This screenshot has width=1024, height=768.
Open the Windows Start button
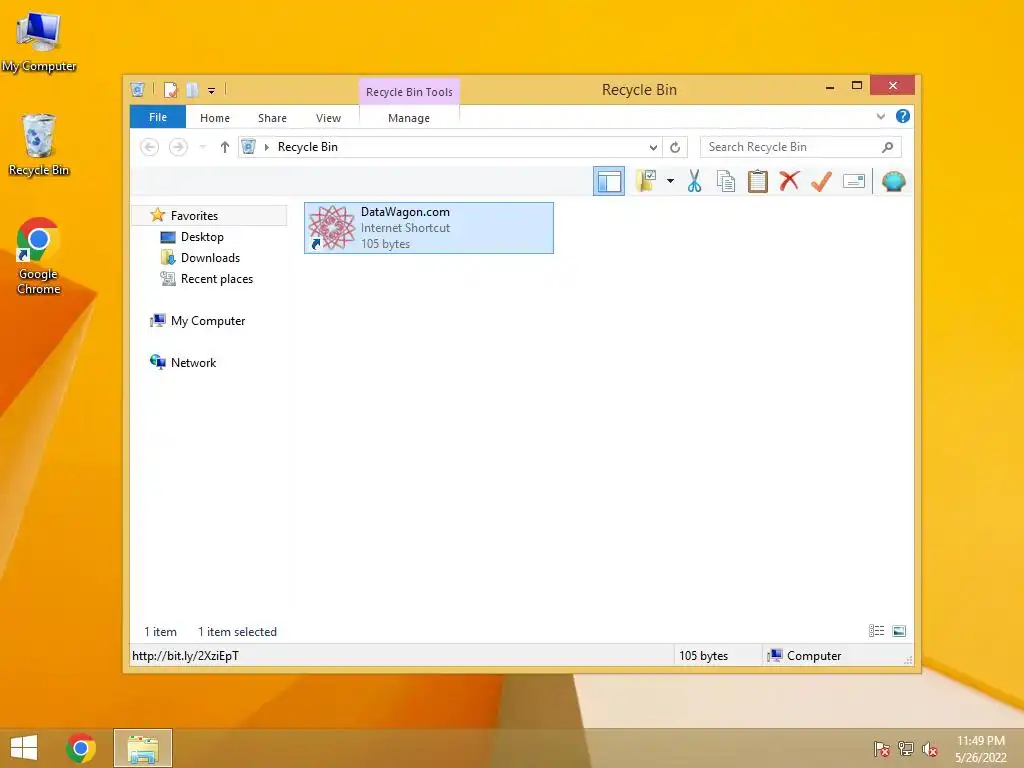pos(24,748)
